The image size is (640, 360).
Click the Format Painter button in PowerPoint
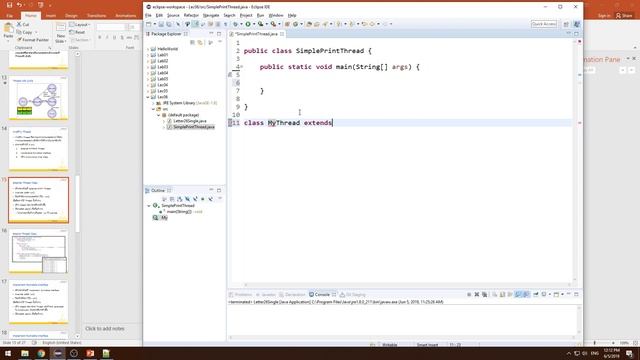[x=33, y=40]
